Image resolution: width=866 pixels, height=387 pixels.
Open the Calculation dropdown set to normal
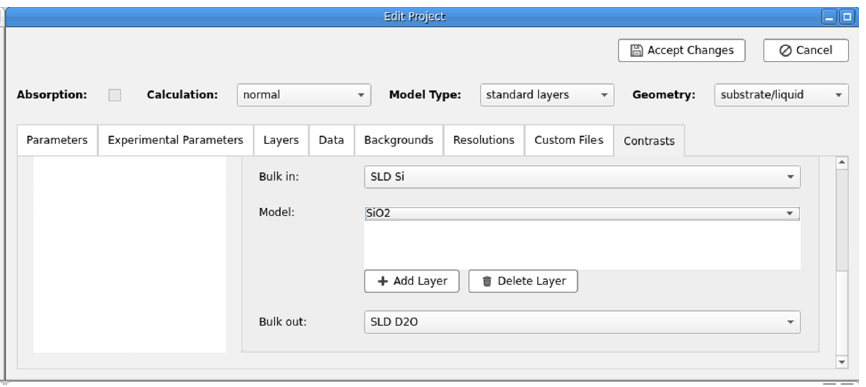tap(304, 95)
